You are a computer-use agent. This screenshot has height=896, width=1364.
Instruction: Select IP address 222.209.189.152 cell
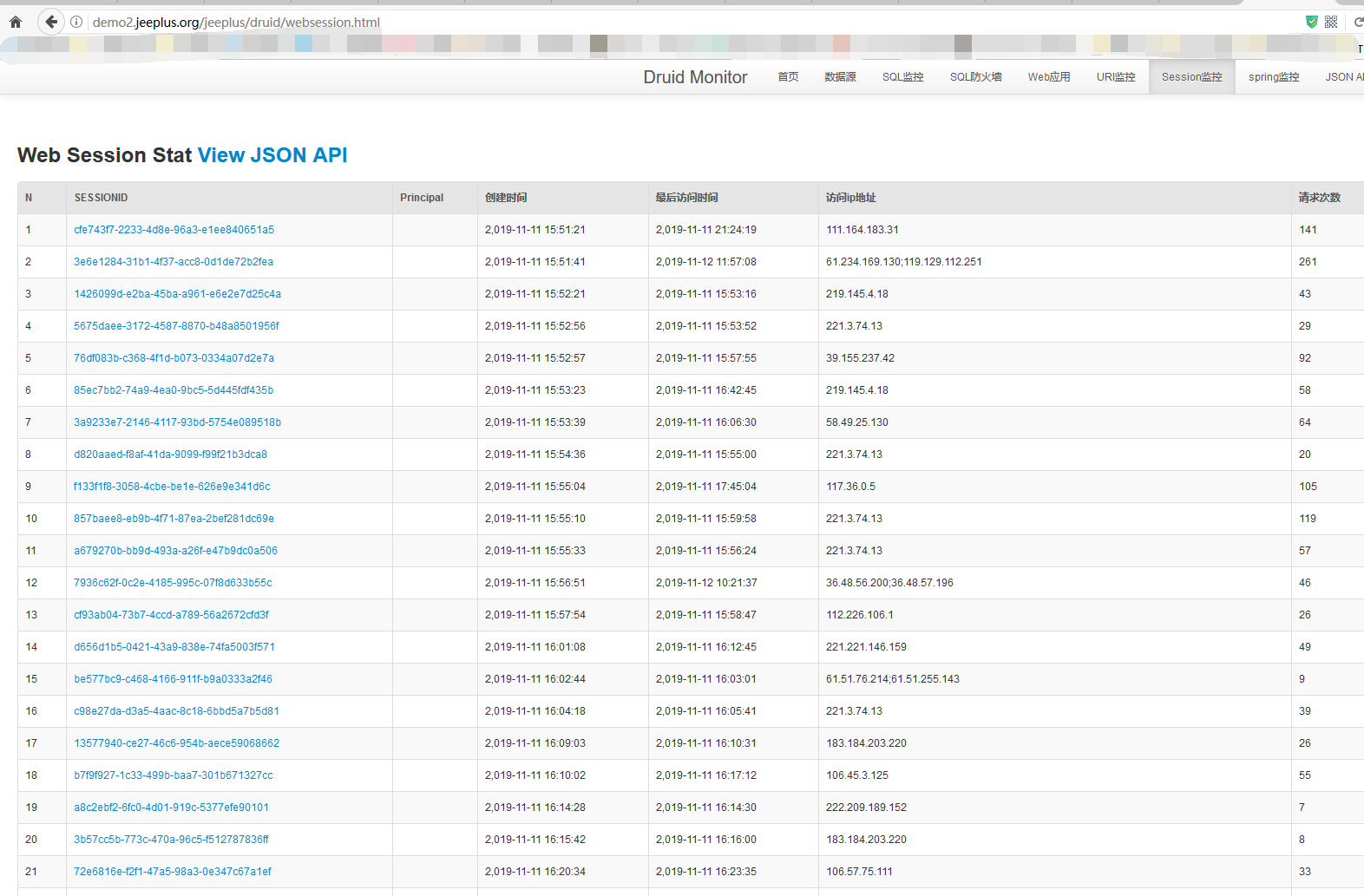coord(1054,808)
